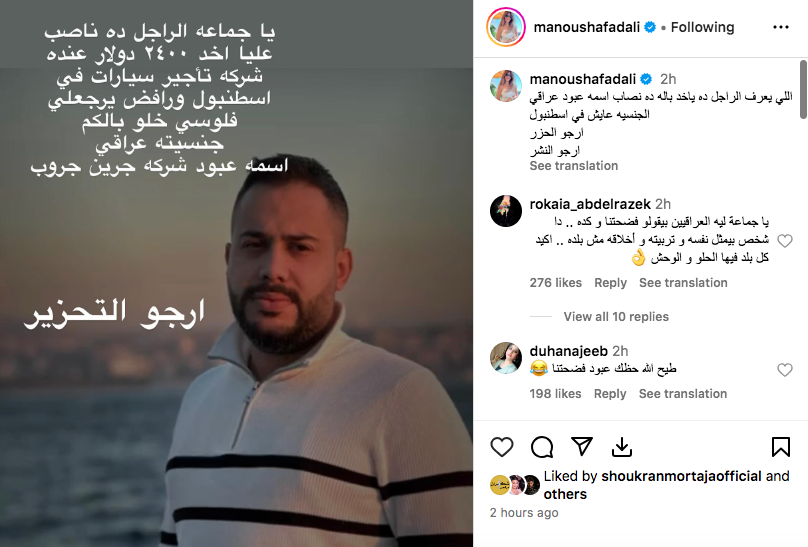Screen dimensions: 808x547
Task: Click the comments panel scrollbar
Action: tap(803, 90)
